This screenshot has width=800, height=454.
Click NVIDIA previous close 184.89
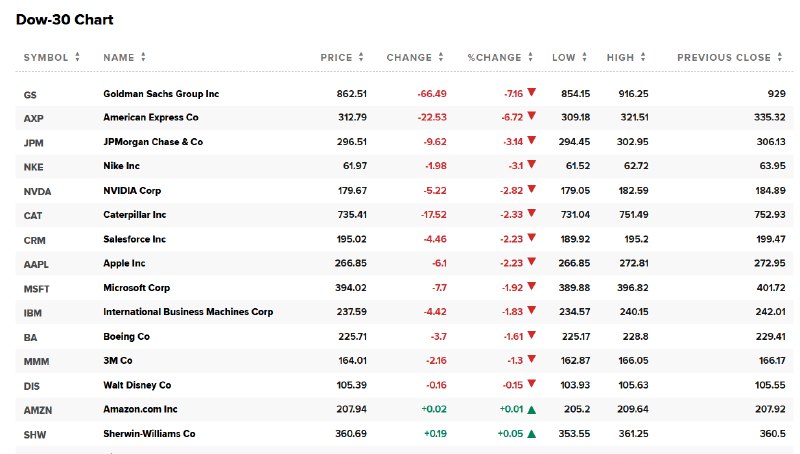tap(770, 191)
